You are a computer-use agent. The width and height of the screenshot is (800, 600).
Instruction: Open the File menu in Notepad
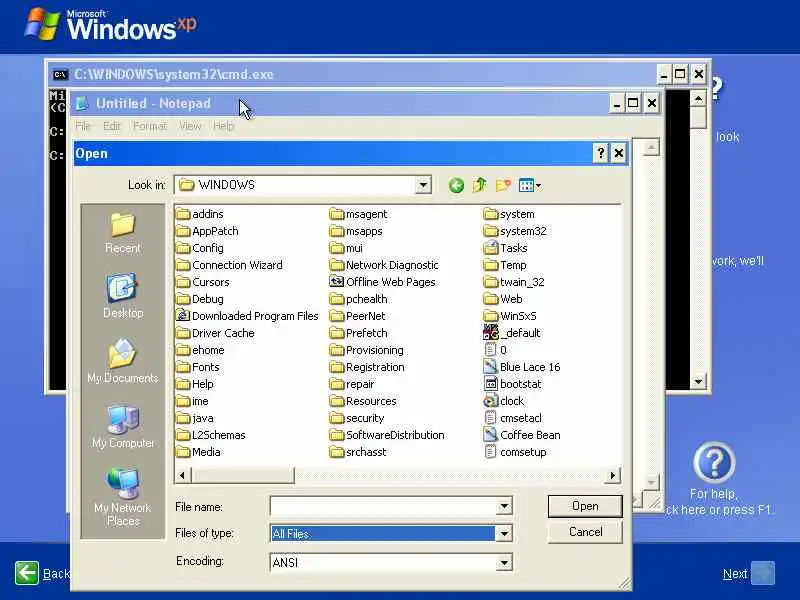point(83,126)
